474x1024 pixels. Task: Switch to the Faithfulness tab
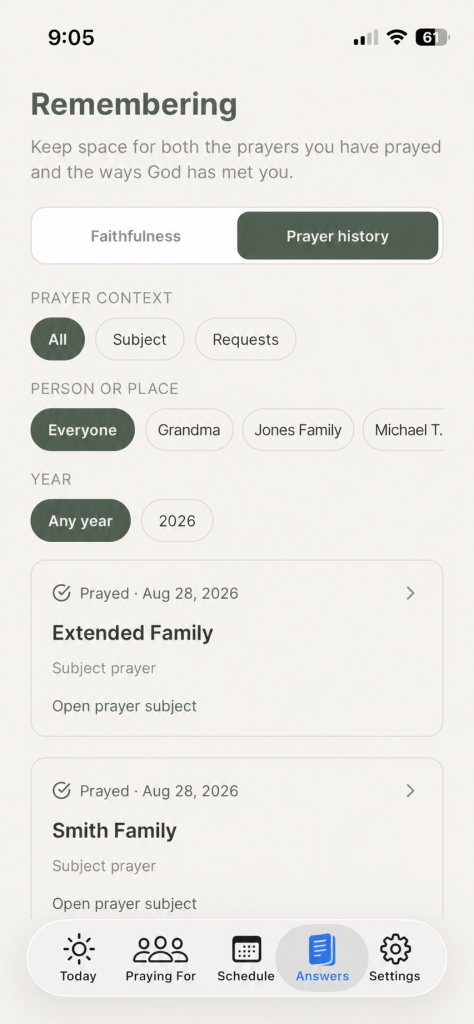(x=135, y=236)
